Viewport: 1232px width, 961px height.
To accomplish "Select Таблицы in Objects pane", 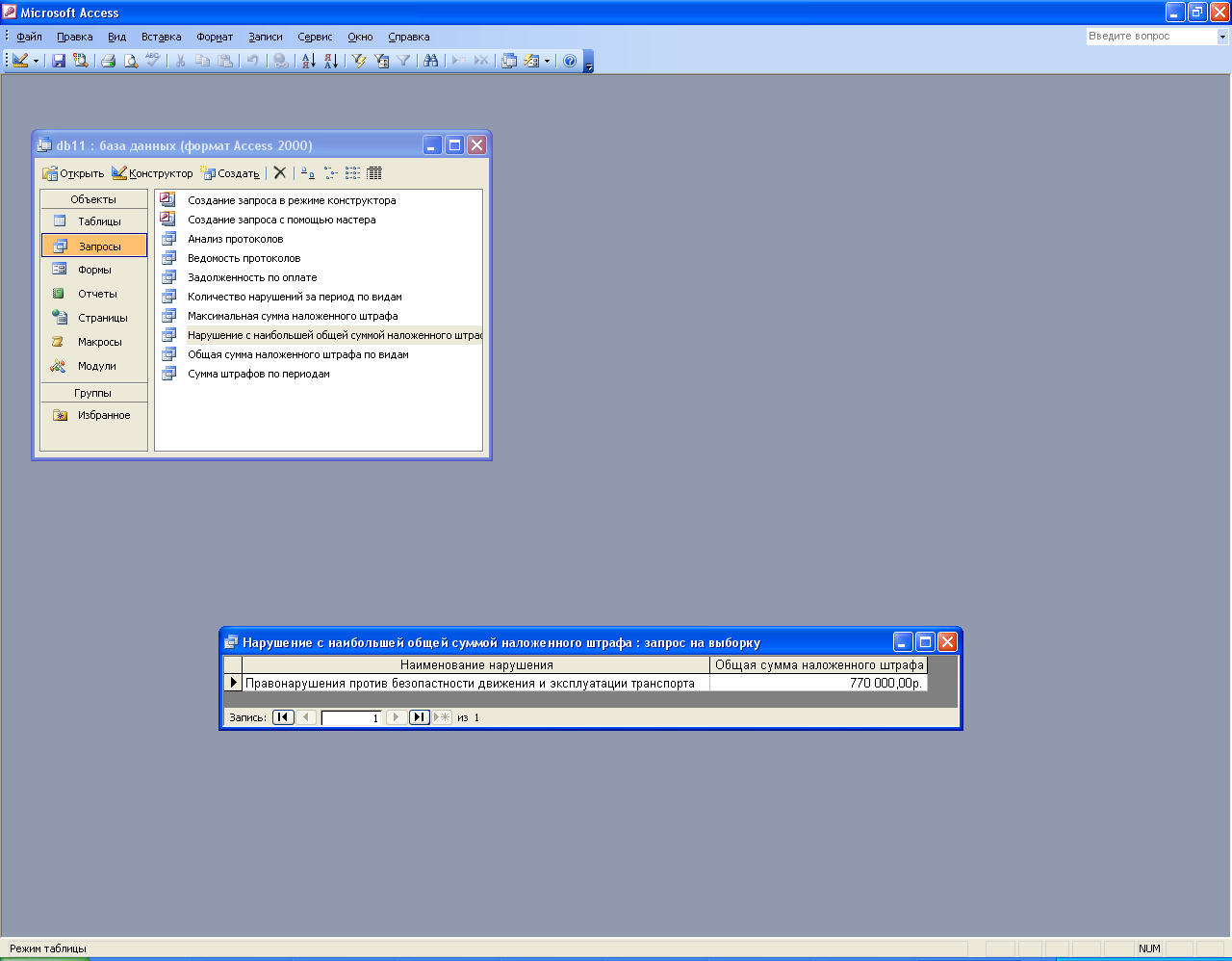I will 94,221.
